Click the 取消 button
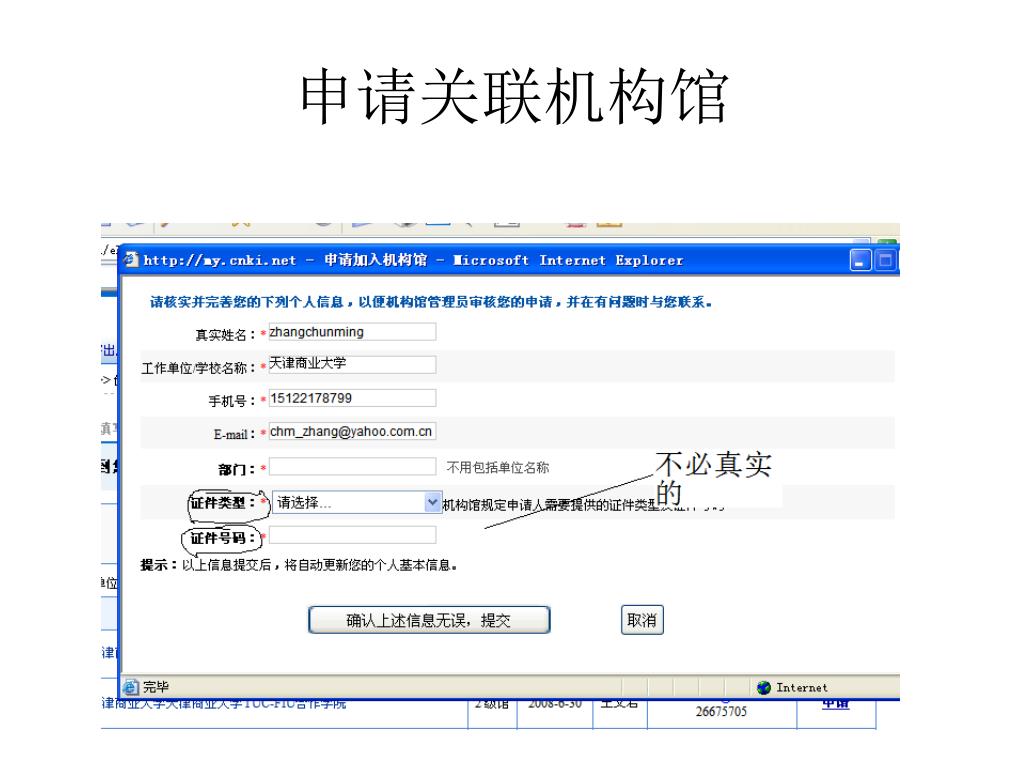 [642, 620]
